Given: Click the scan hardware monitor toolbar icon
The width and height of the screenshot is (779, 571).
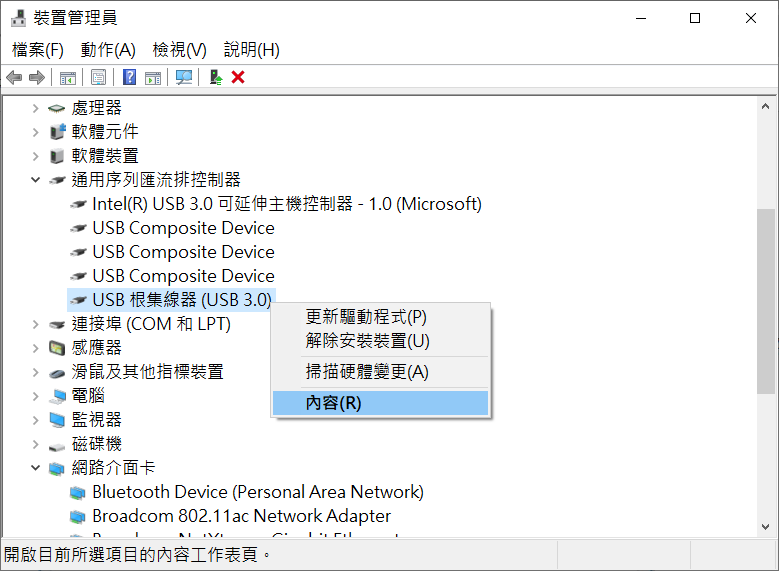Looking at the screenshot, I should click(184, 78).
